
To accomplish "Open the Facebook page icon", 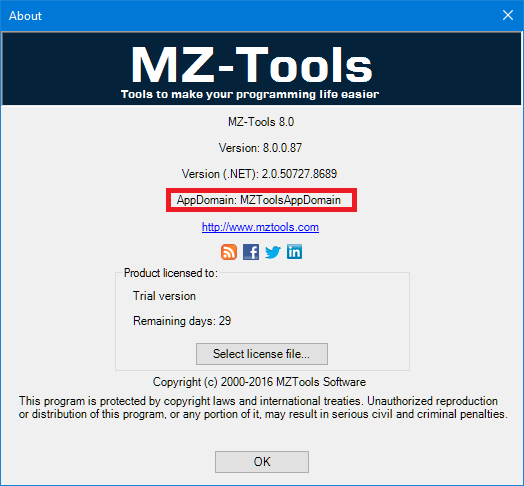I will (251, 252).
